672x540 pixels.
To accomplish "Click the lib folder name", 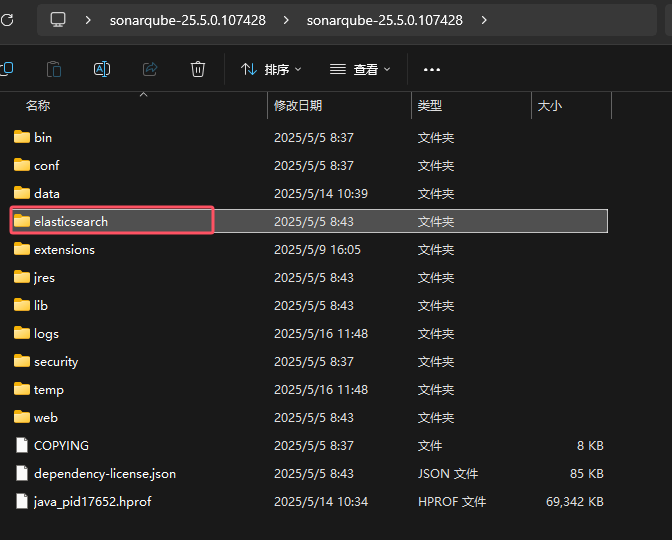I will pos(41,306).
